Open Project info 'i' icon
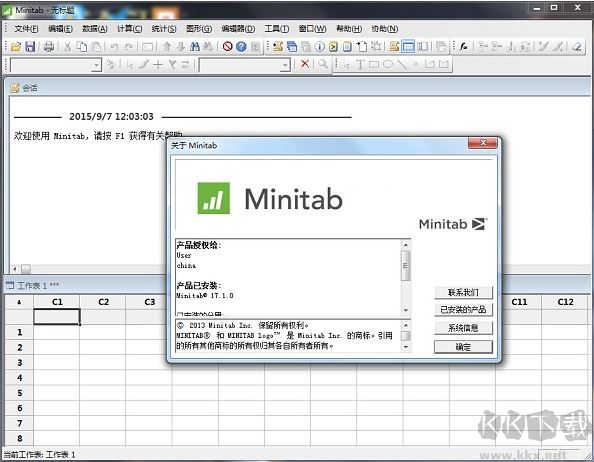Screen dimensions: 594x462 320,47
